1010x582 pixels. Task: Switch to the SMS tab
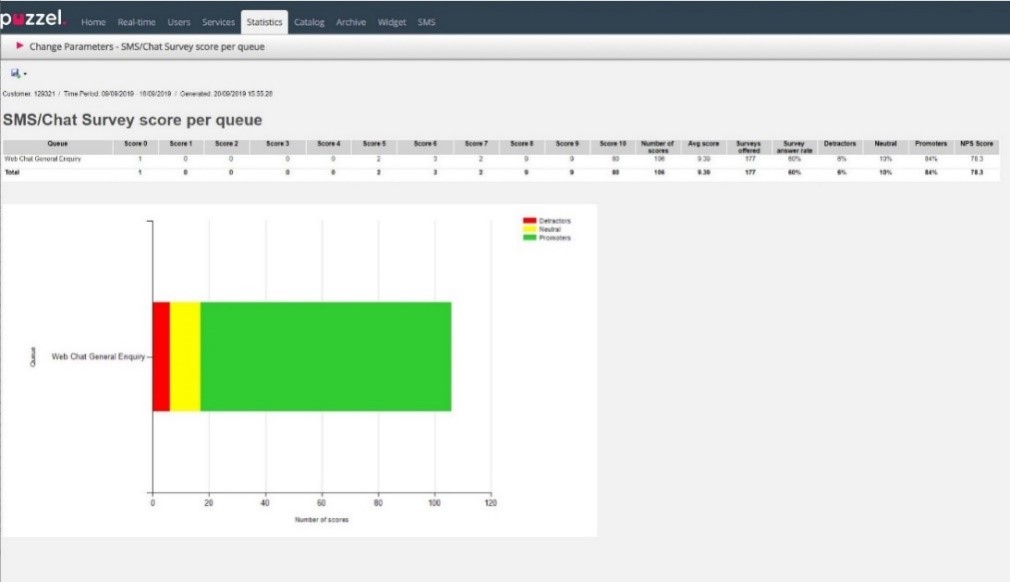coord(426,22)
